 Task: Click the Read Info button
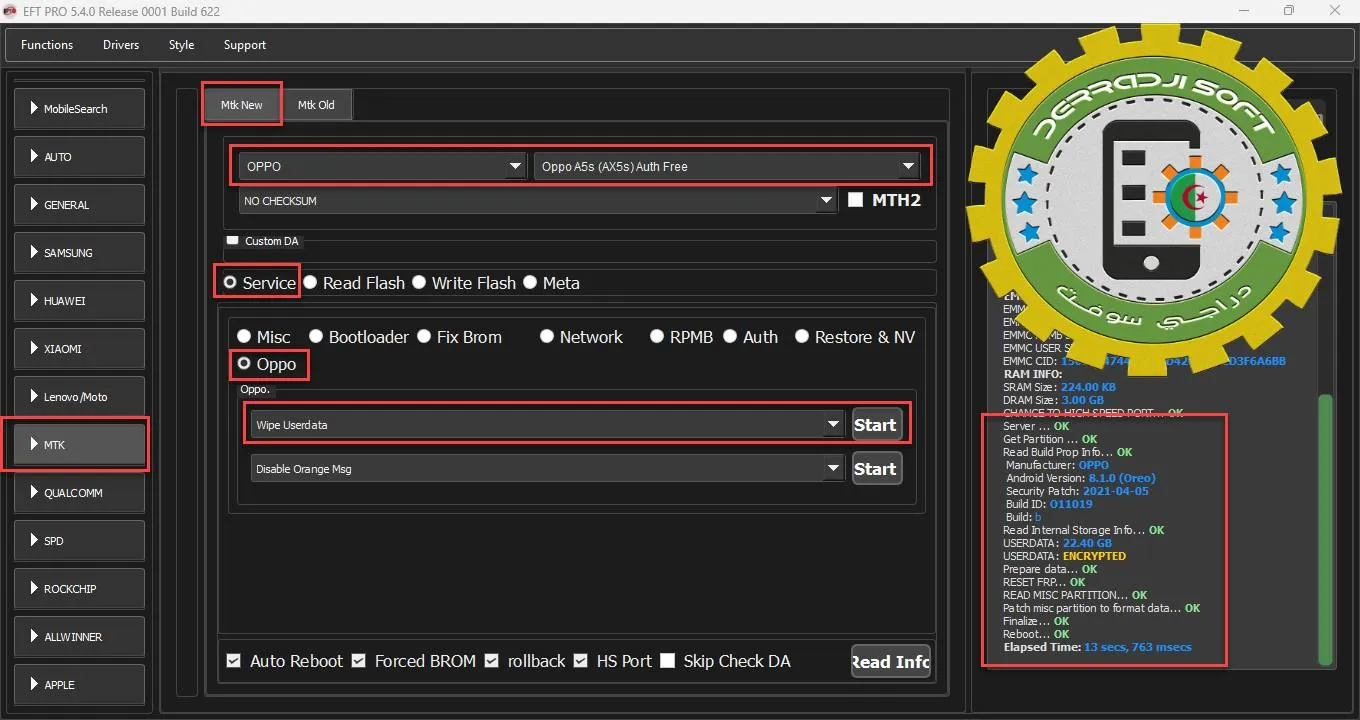pyautogui.click(x=890, y=661)
